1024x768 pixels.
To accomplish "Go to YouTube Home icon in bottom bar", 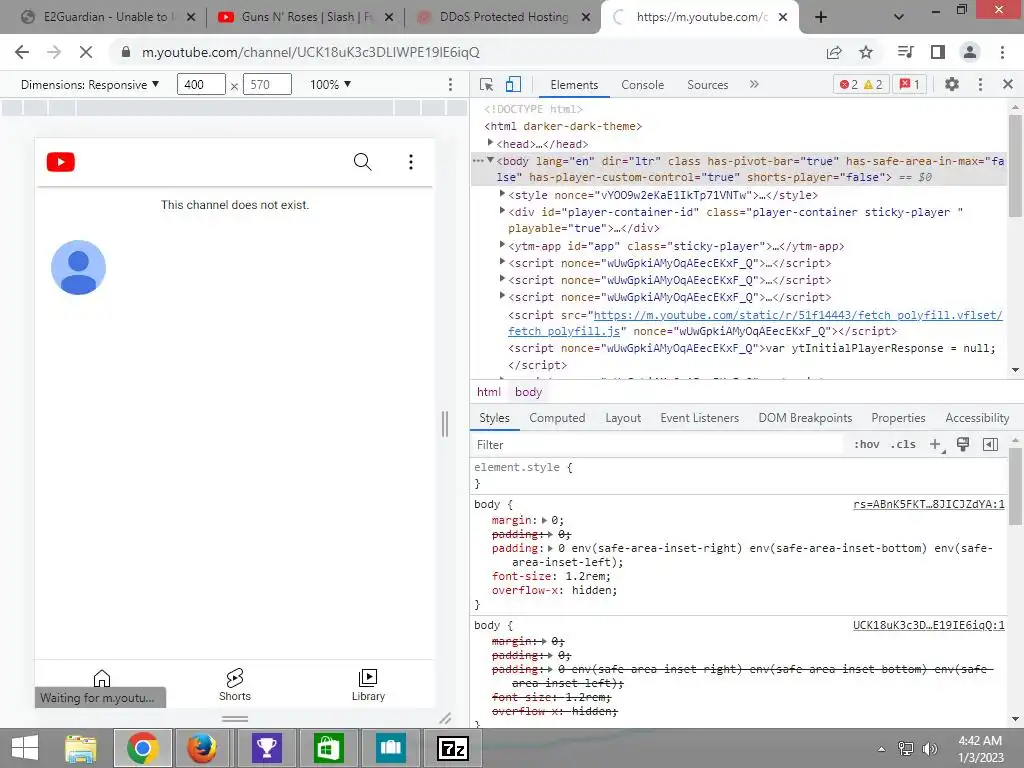I will tap(102, 679).
